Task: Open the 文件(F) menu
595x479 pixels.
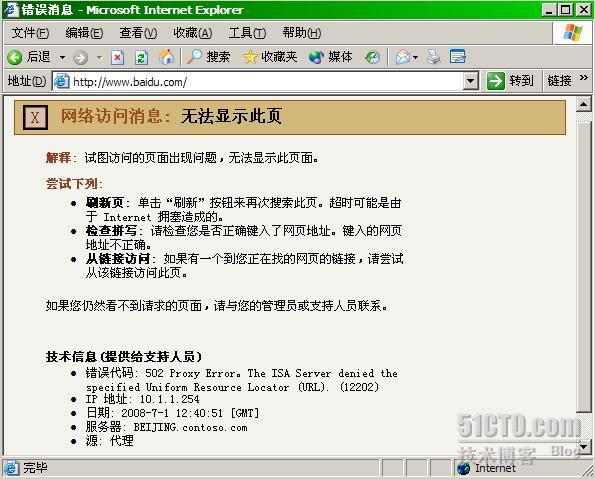Action: click(30, 33)
